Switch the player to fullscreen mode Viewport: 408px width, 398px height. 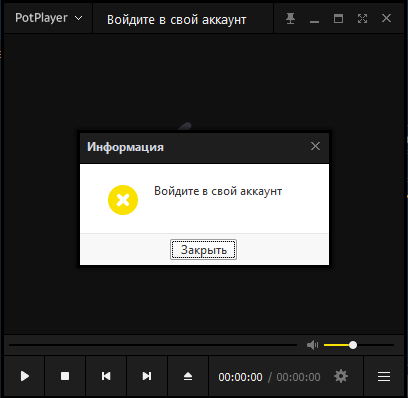[x=362, y=18]
